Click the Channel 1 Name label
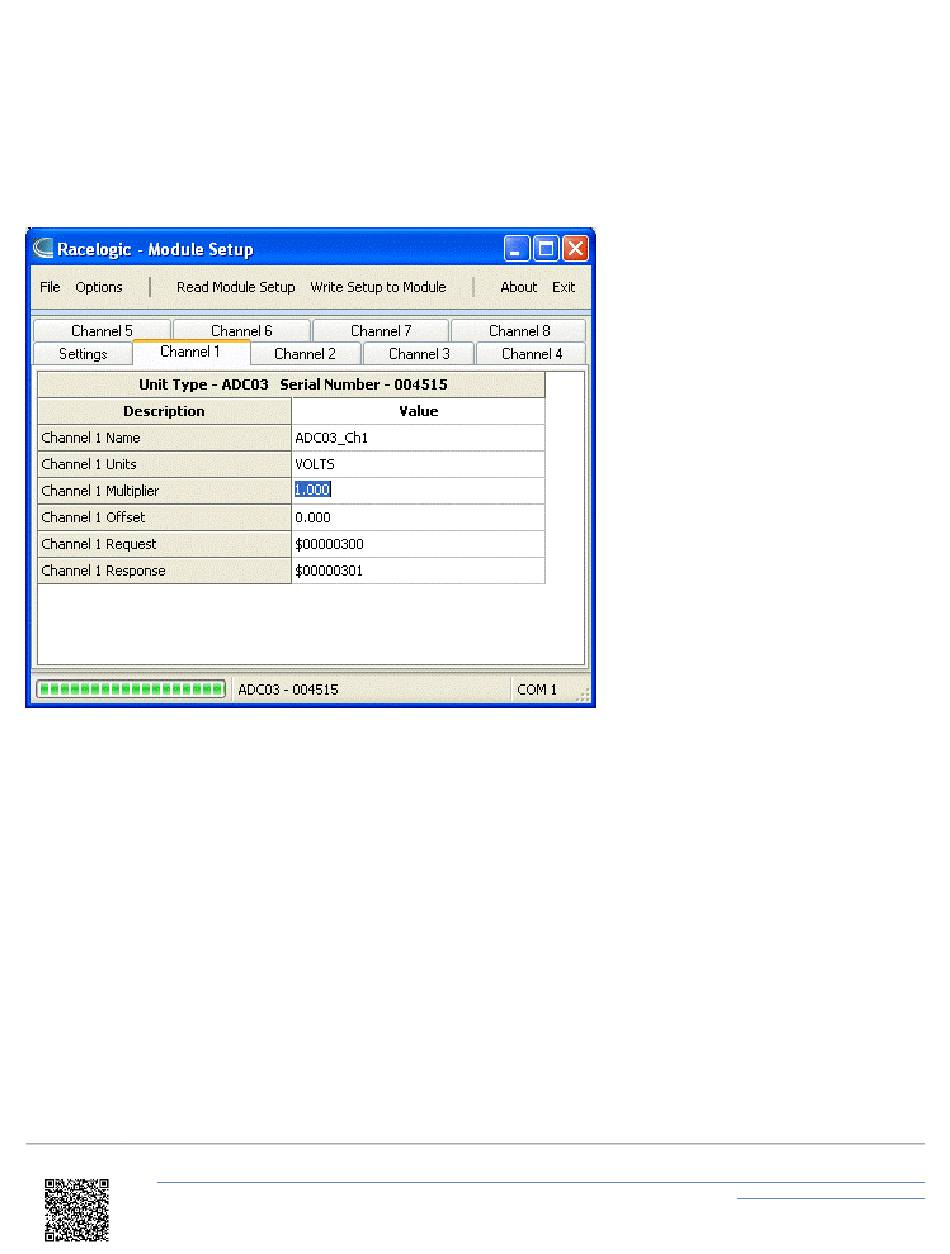 [x=164, y=438]
